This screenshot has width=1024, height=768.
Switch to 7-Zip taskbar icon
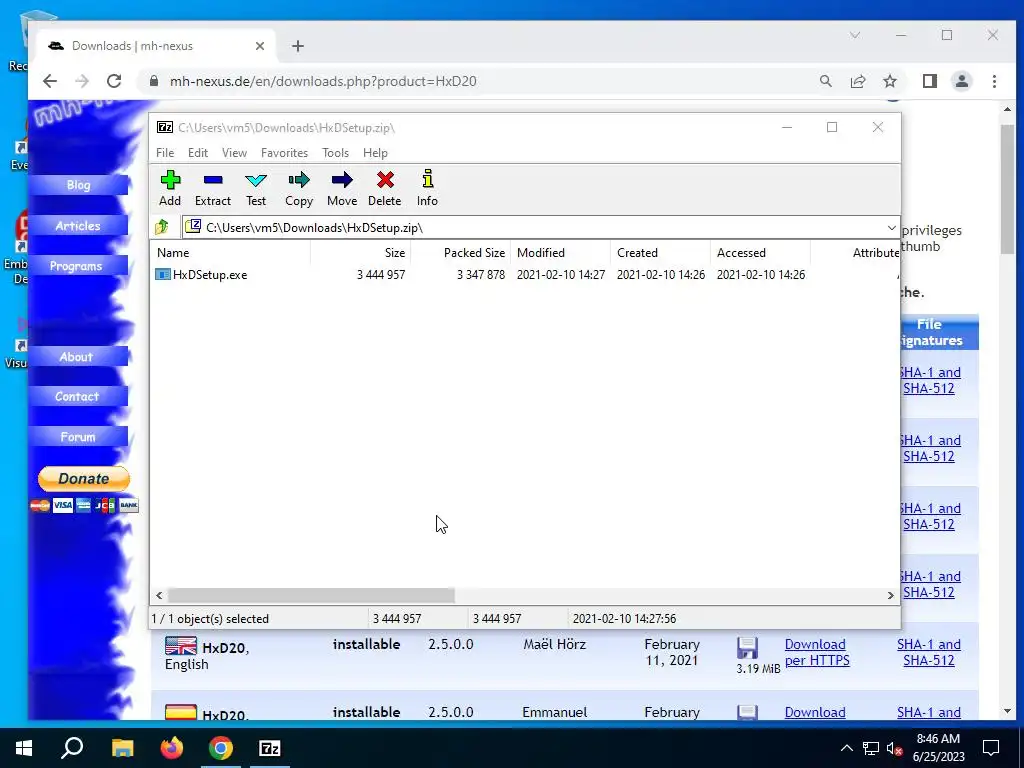point(270,748)
